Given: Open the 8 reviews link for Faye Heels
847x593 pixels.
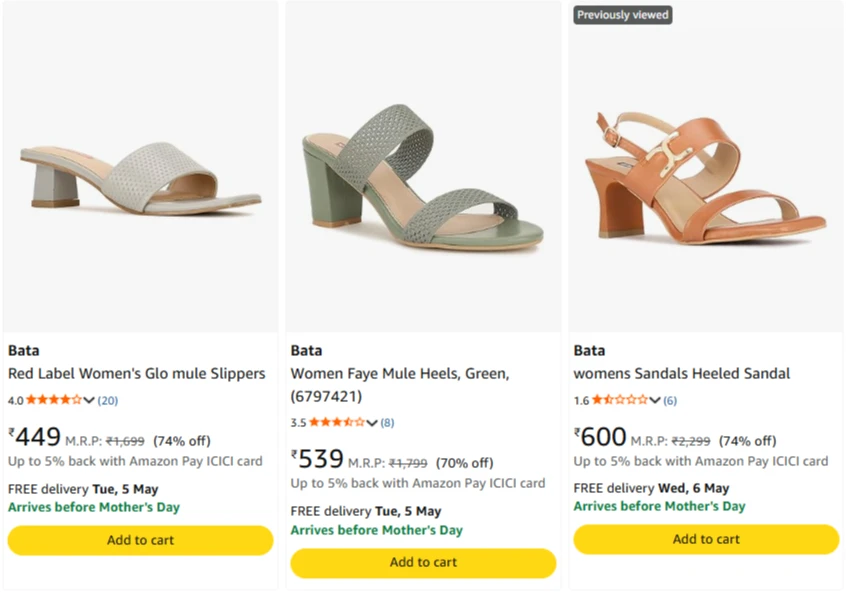Looking at the screenshot, I should click(387, 423).
